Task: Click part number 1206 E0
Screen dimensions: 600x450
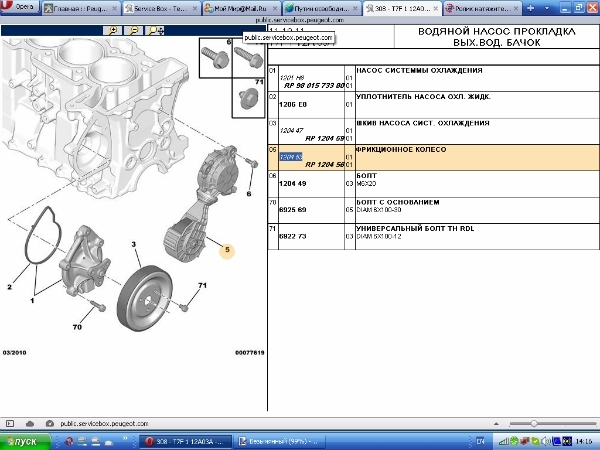Action: 293,104
